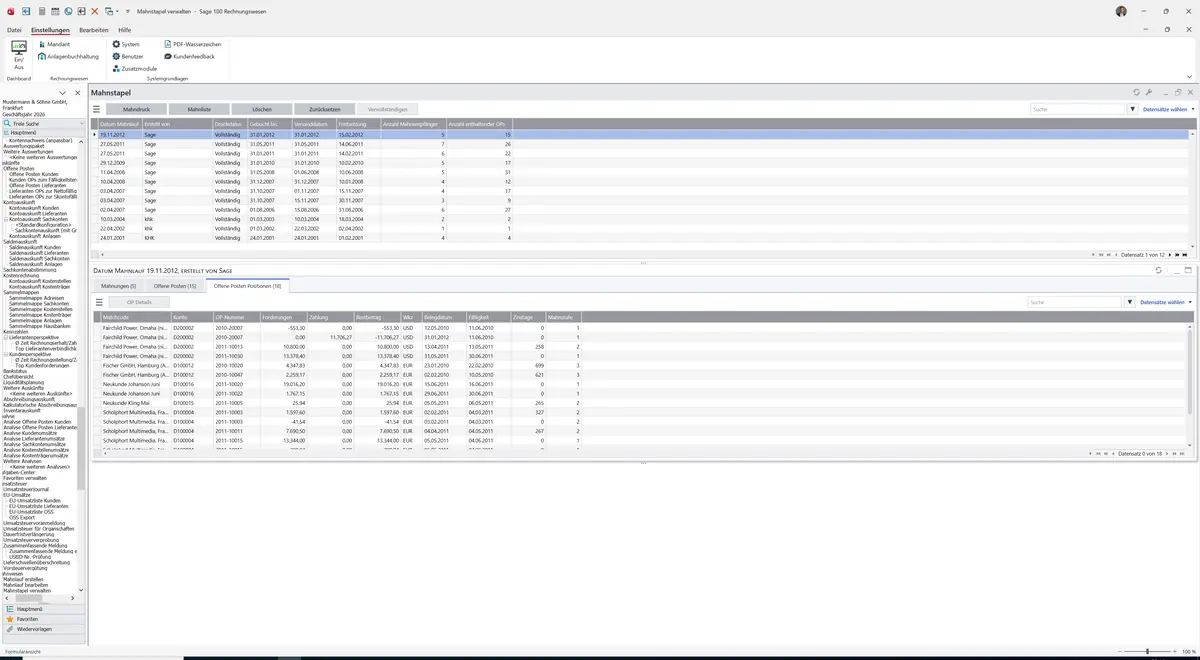This screenshot has width=1200, height=660.
Task: Open Zusatzmodule settings
Action: pyautogui.click(x=134, y=68)
